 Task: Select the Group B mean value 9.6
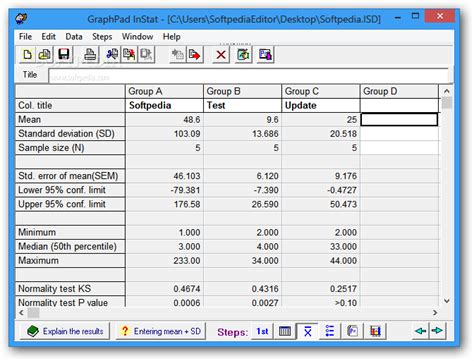tap(242, 120)
